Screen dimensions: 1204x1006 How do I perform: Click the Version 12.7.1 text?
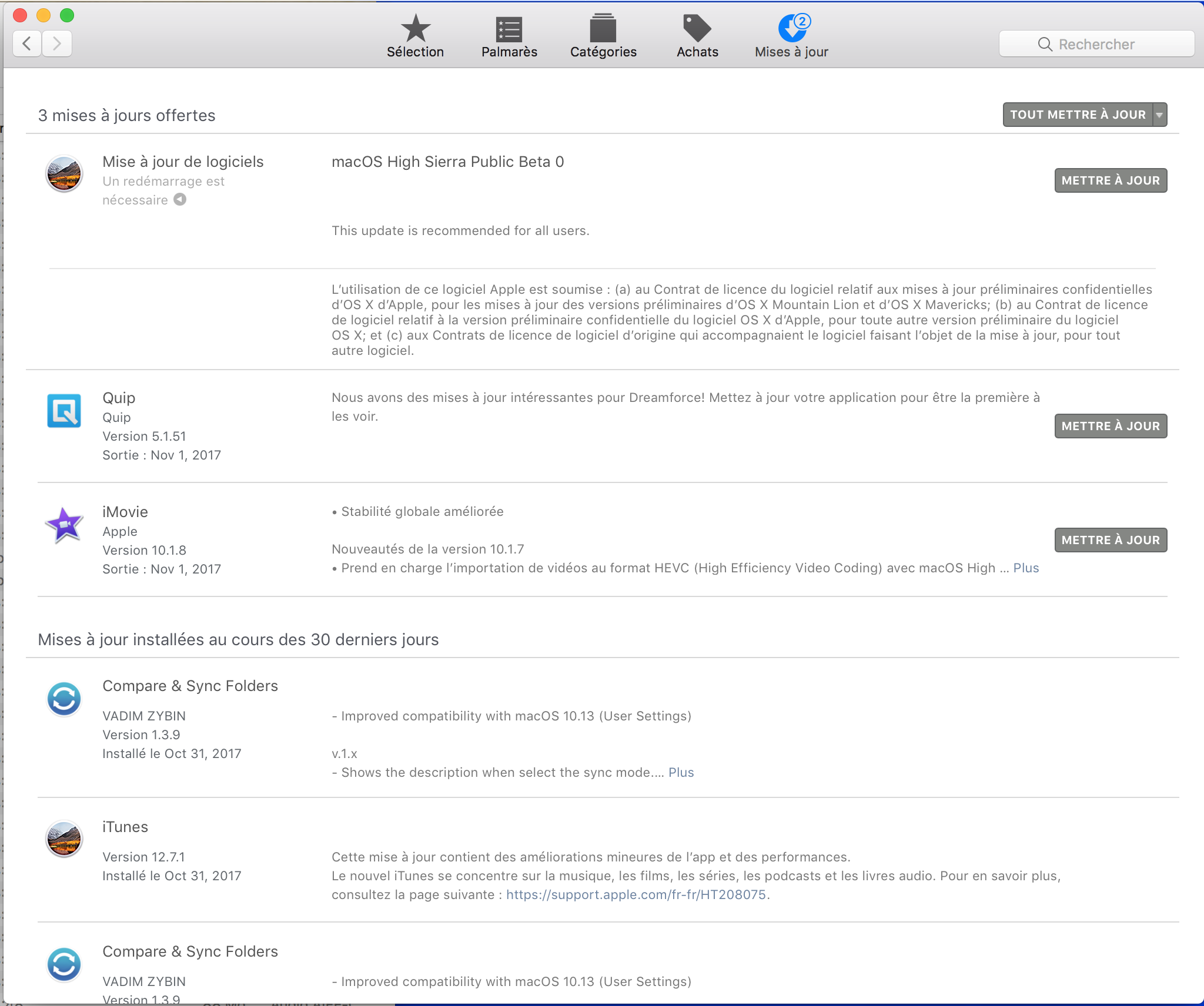click(143, 857)
